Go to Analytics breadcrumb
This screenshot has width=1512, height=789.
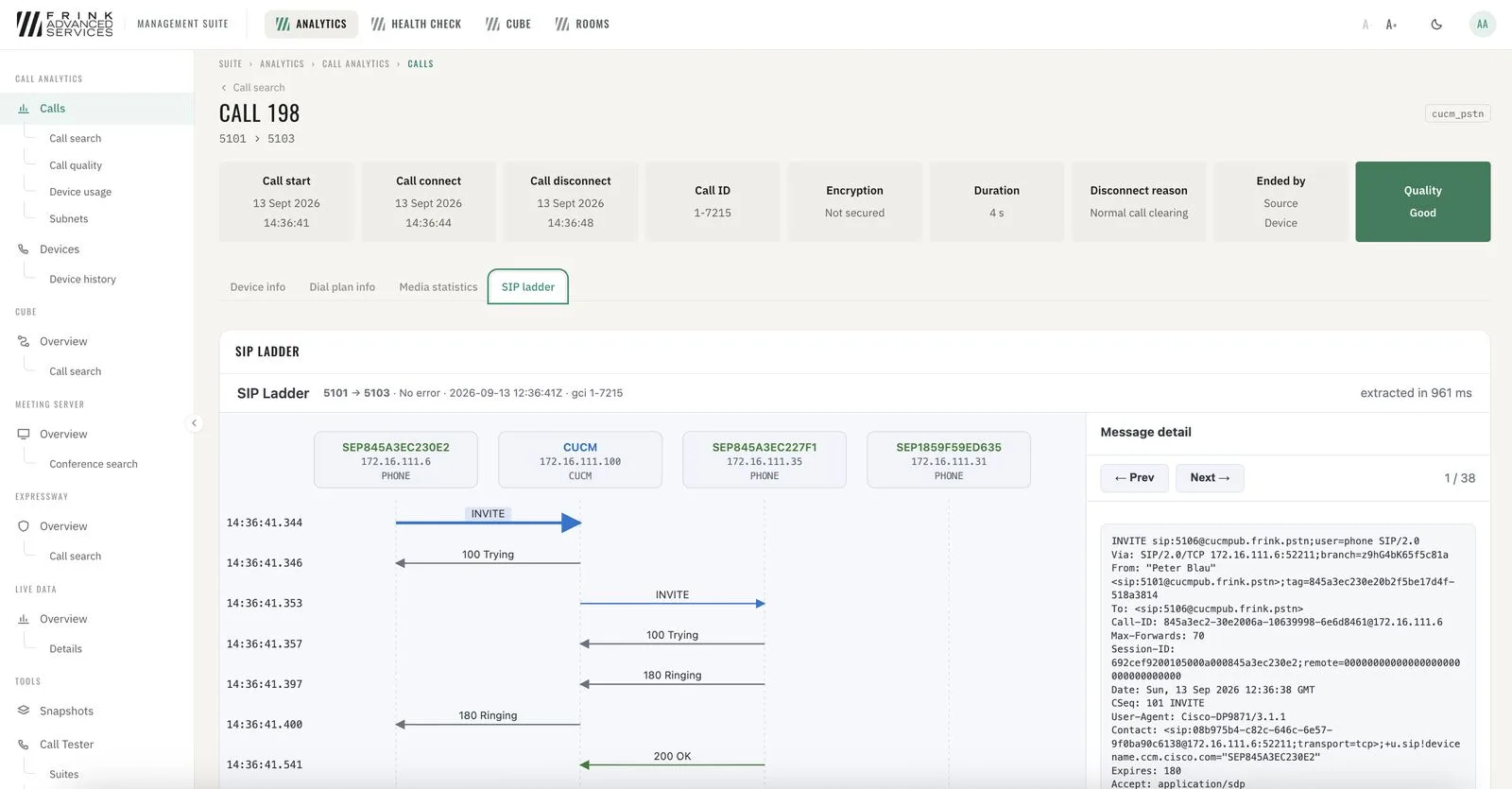[x=282, y=64]
